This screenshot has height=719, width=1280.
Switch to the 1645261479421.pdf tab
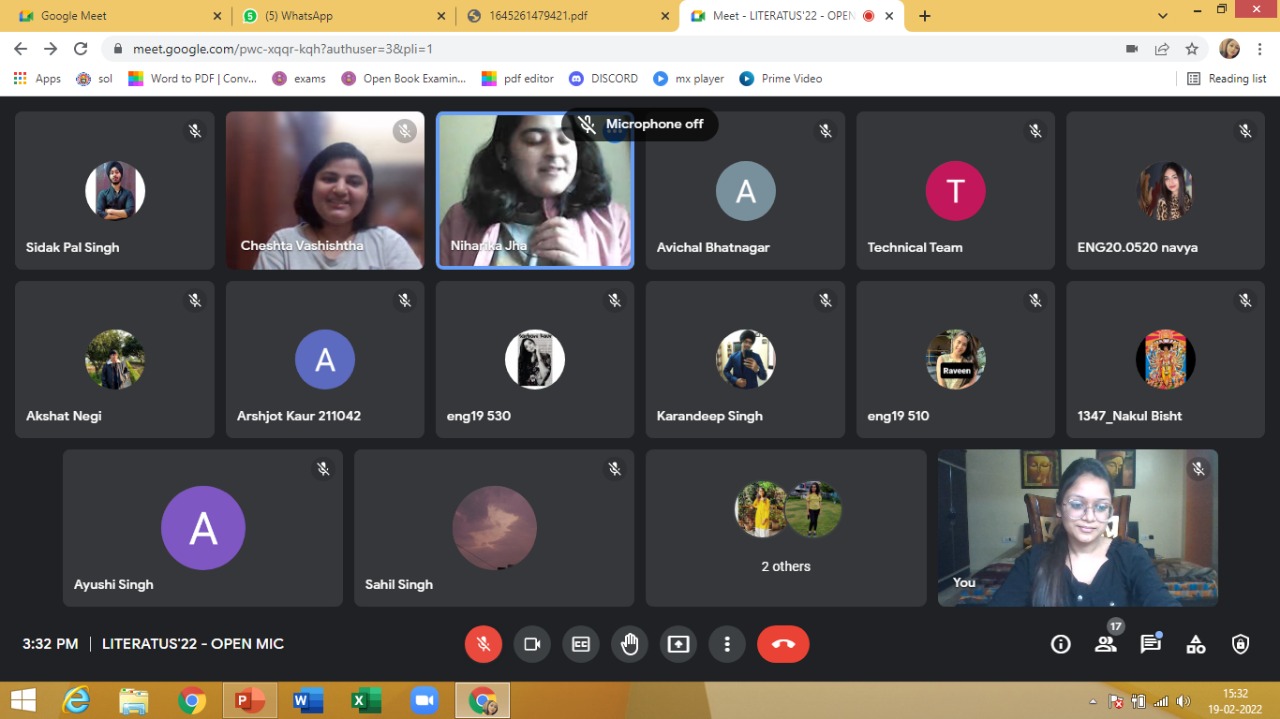(565, 16)
